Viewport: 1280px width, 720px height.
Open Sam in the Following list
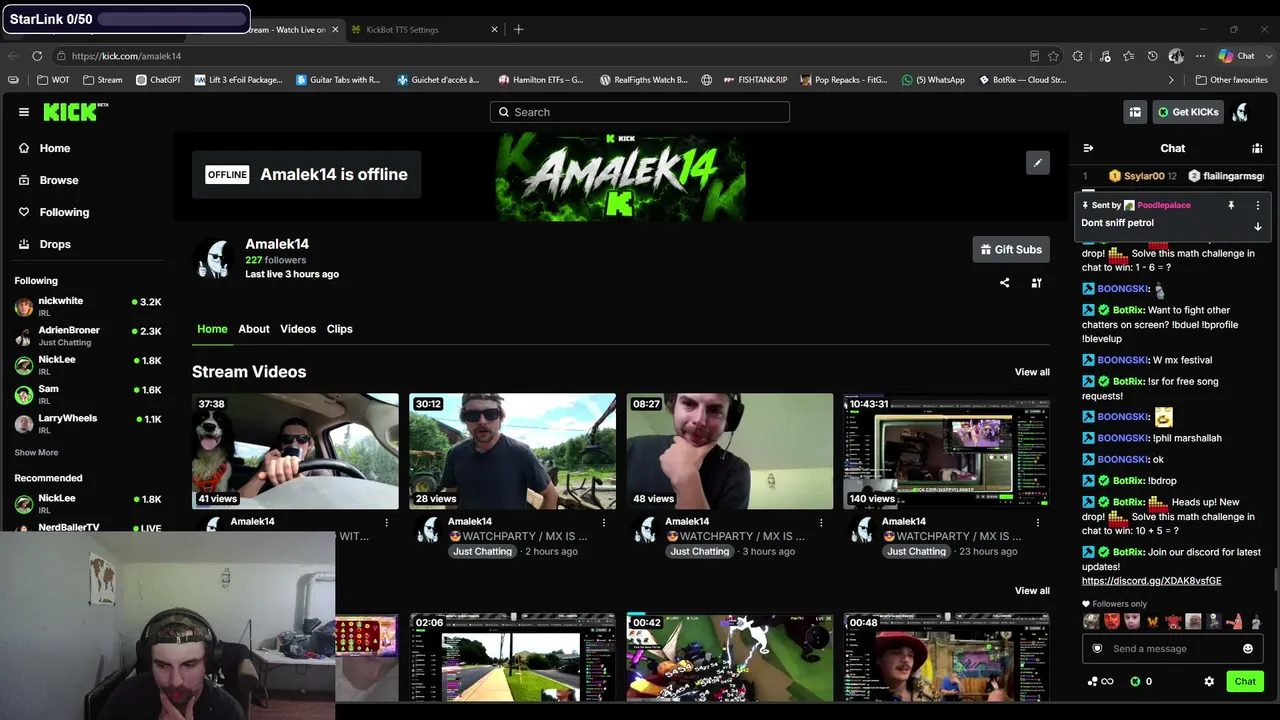click(x=88, y=394)
